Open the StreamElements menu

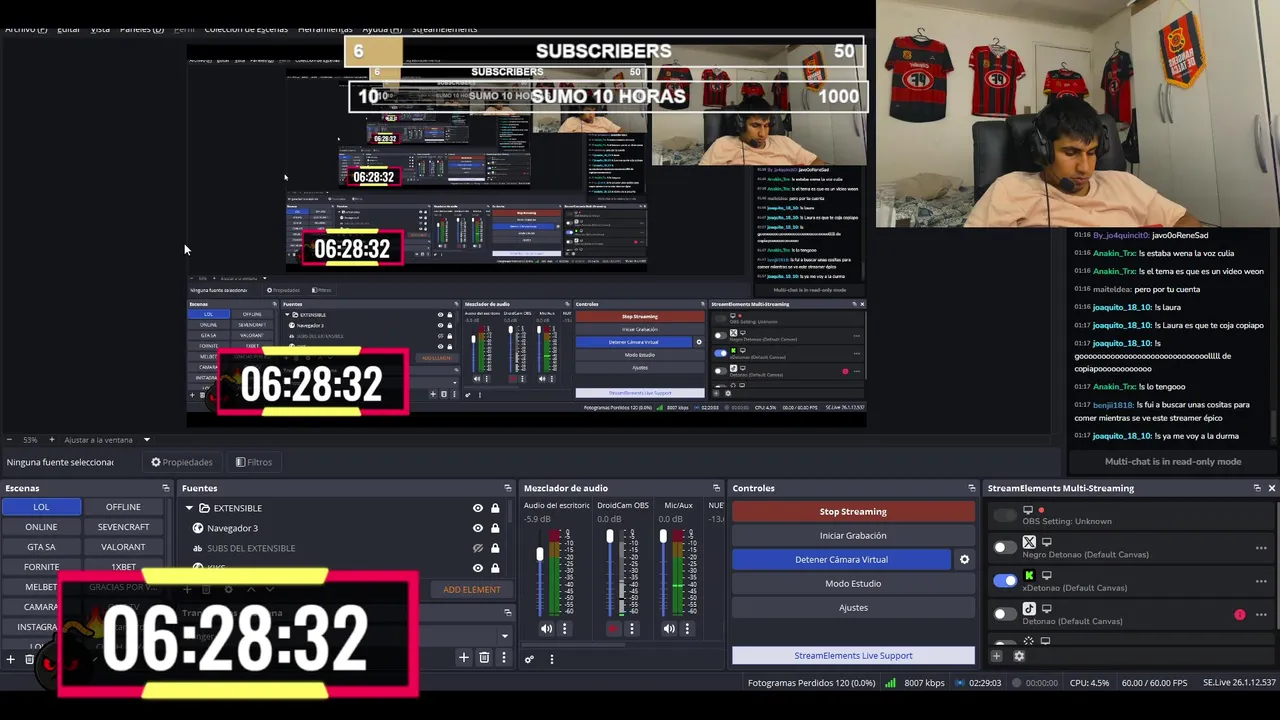pos(444,29)
